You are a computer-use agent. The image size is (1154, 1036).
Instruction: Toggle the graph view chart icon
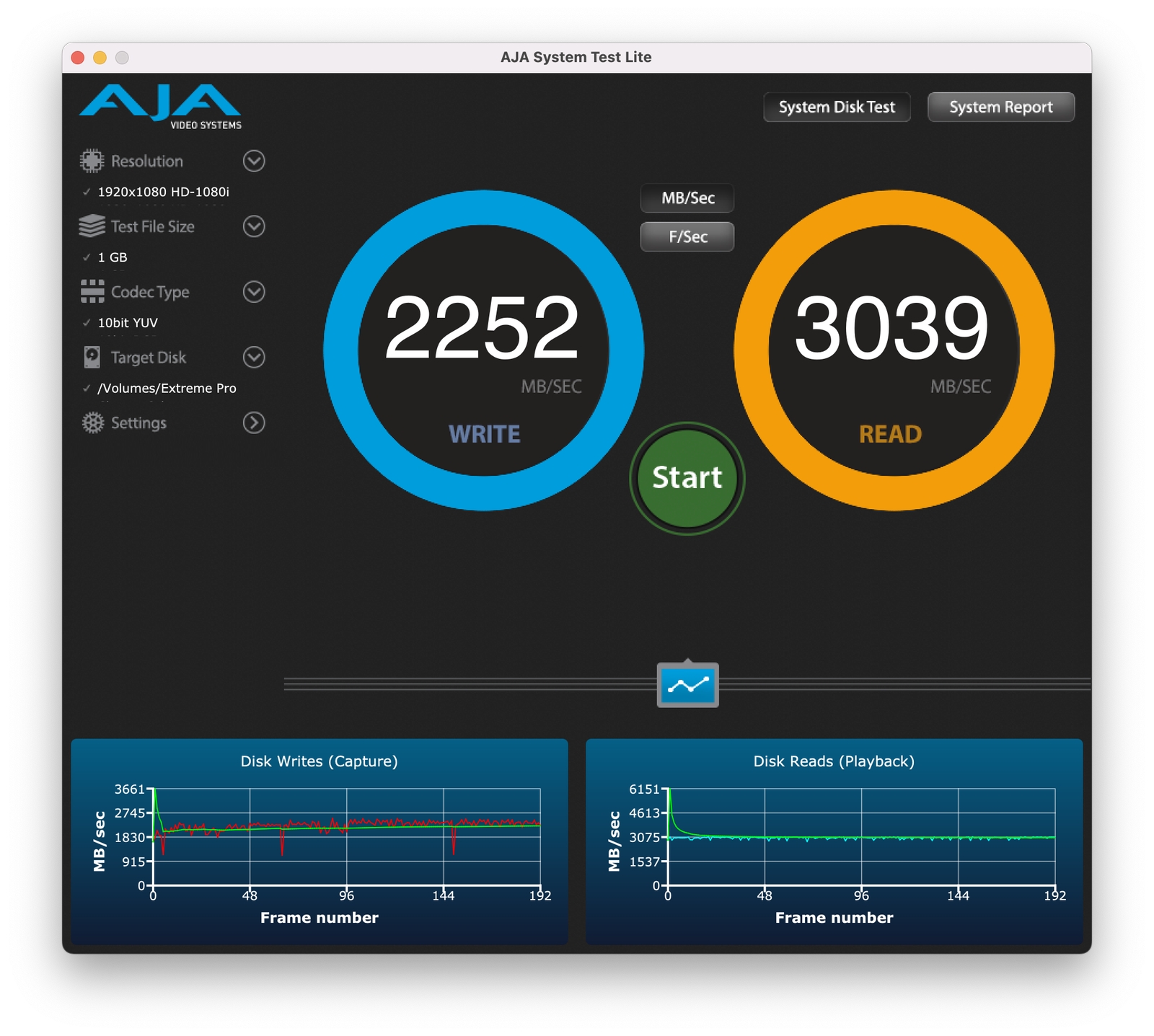coord(687,685)
